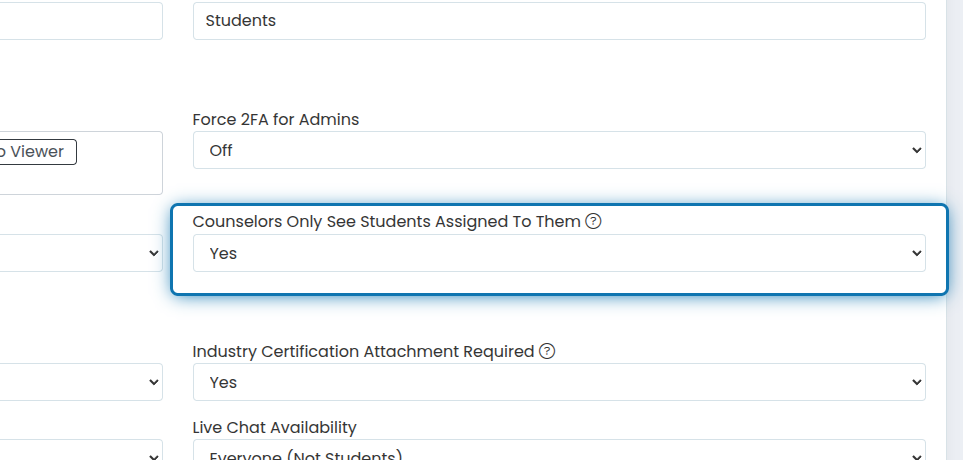Click the Industry Certification Attachment Required label
963x460 pixels.
[363, 351]
